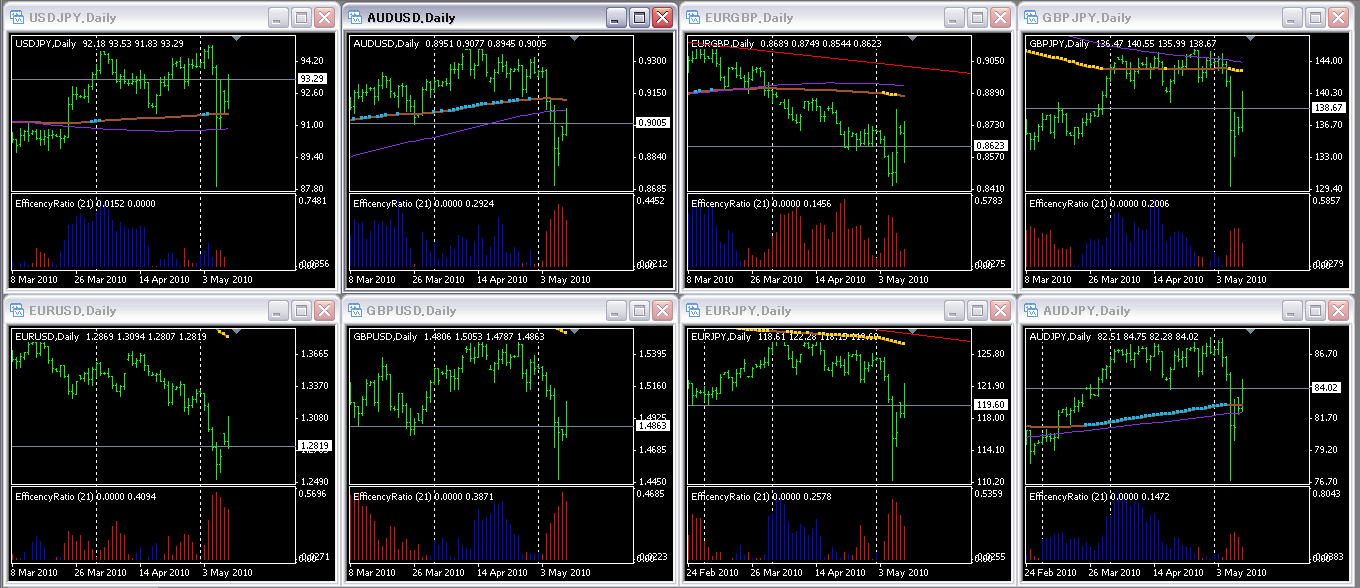Click the GBPUSD chart window icon
This screenshot has height=588, width=1360.
pos(355,311)
